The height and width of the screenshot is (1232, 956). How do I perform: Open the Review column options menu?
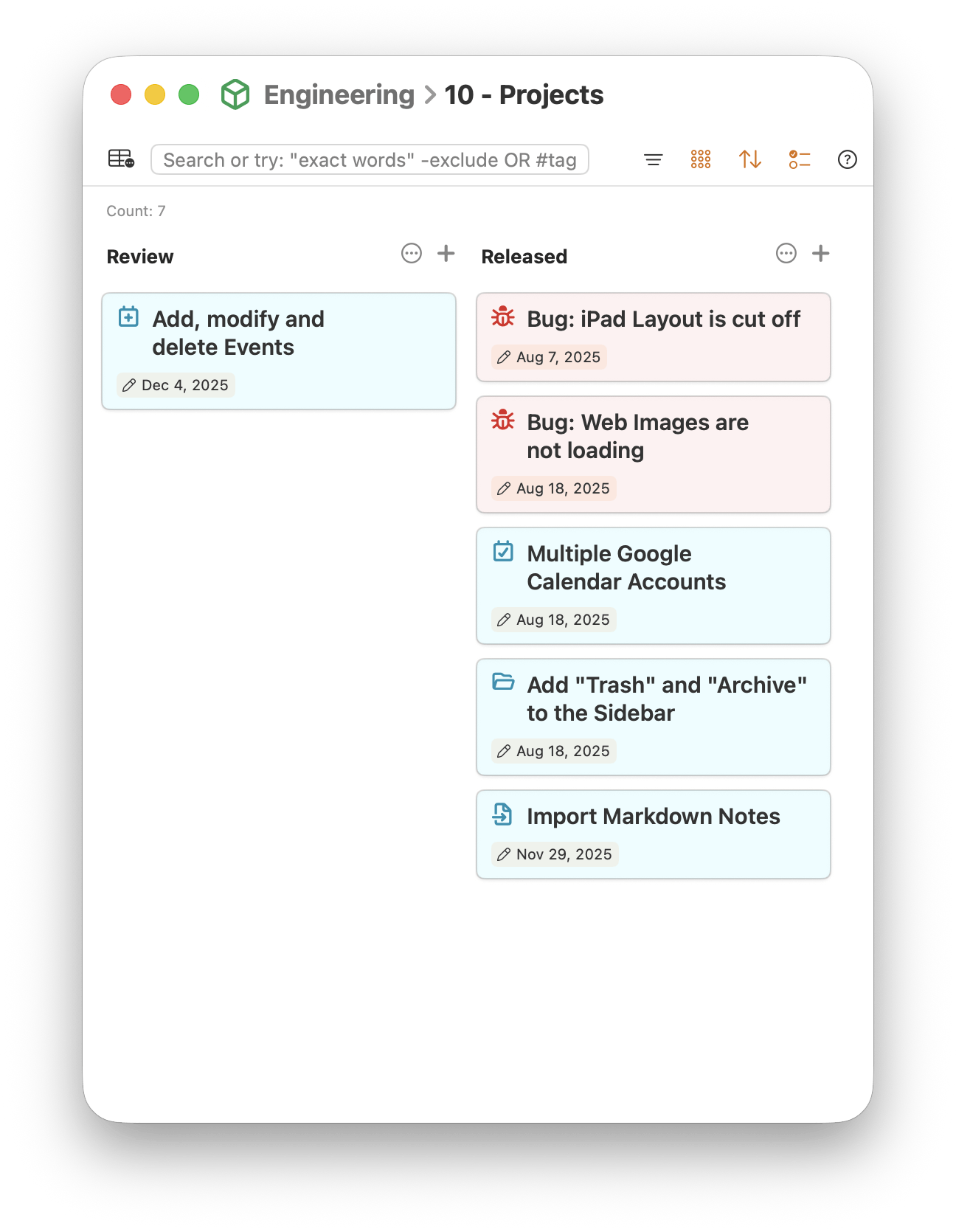412,254
